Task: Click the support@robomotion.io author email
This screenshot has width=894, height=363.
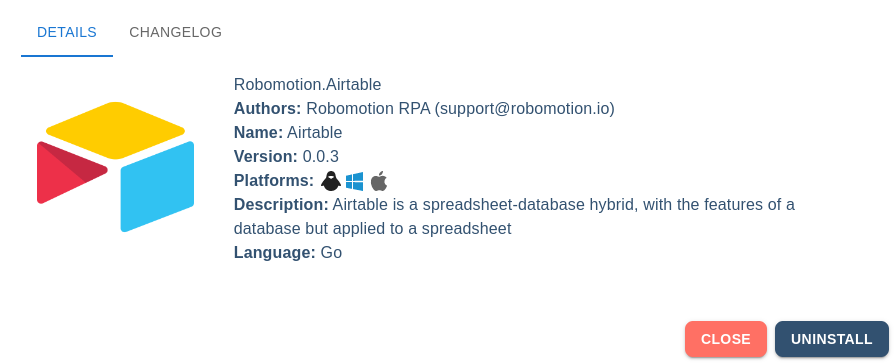Action: (525, 108)
